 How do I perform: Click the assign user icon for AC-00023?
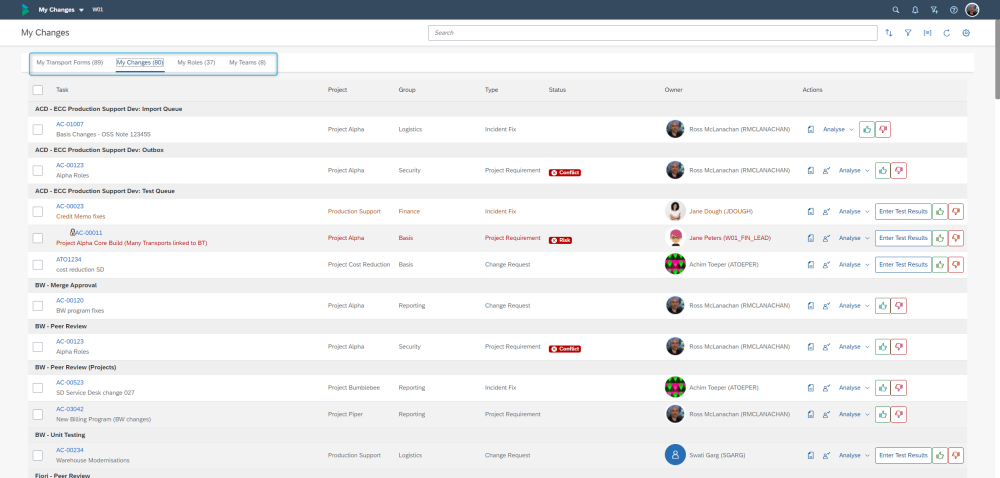pyautogui.click(x=826, y=211)
